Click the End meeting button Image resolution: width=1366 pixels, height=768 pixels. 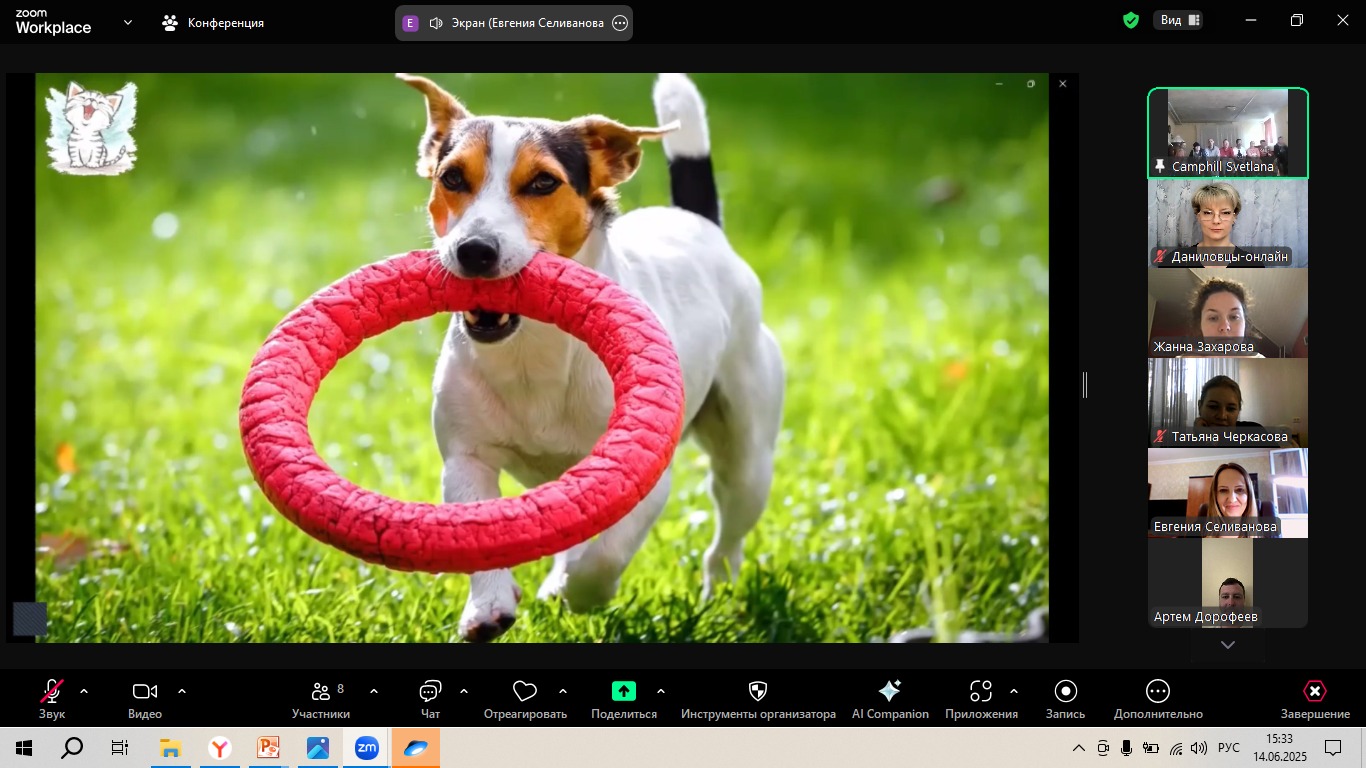[x=1315, y=692]
